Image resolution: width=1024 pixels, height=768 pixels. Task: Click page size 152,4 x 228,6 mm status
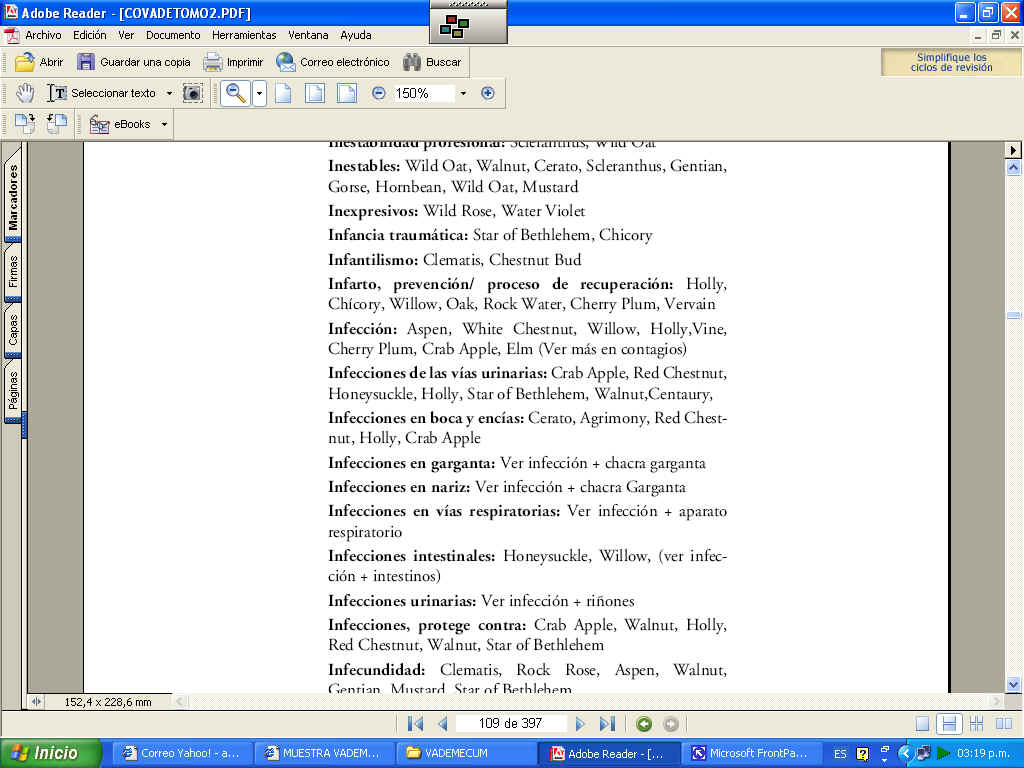[108, 702]
